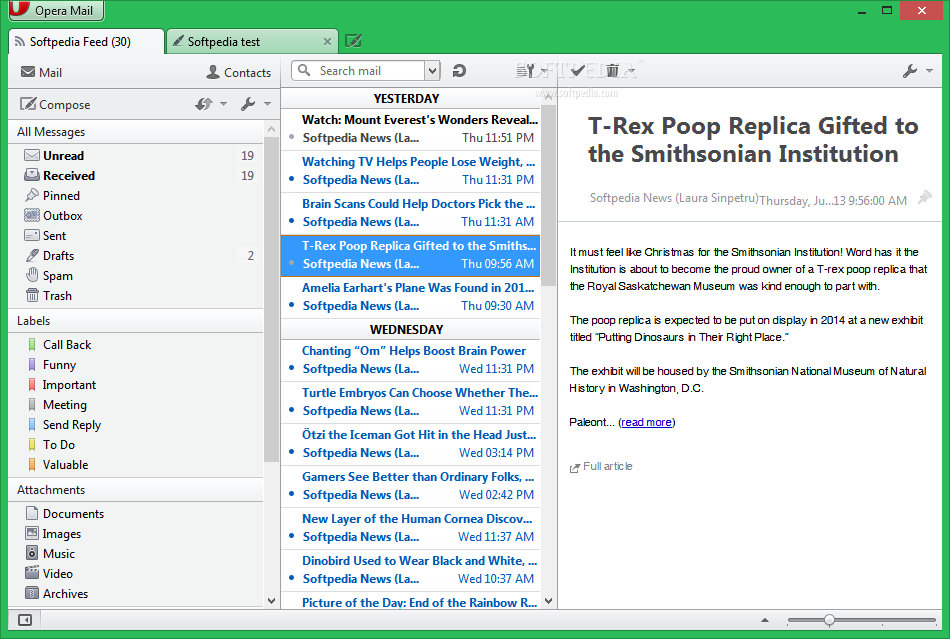Select the Call Back label
Screen dimensions: 950x639
point(136,345)
